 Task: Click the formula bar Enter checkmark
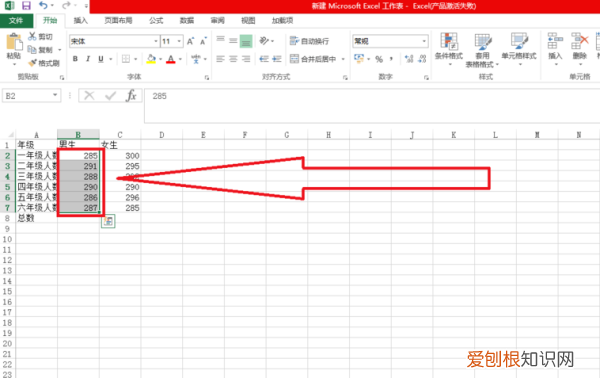pos(110,96)
